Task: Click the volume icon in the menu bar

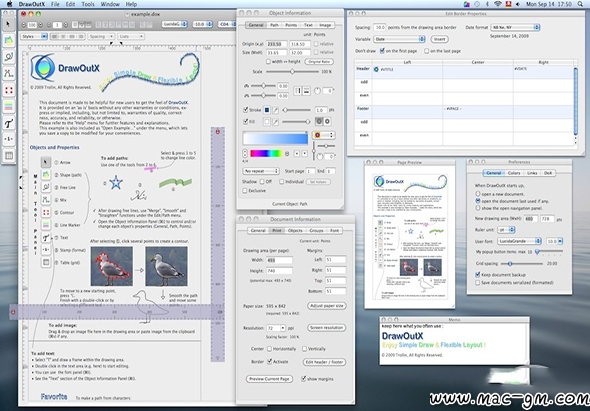Action: tap(518, 4)
